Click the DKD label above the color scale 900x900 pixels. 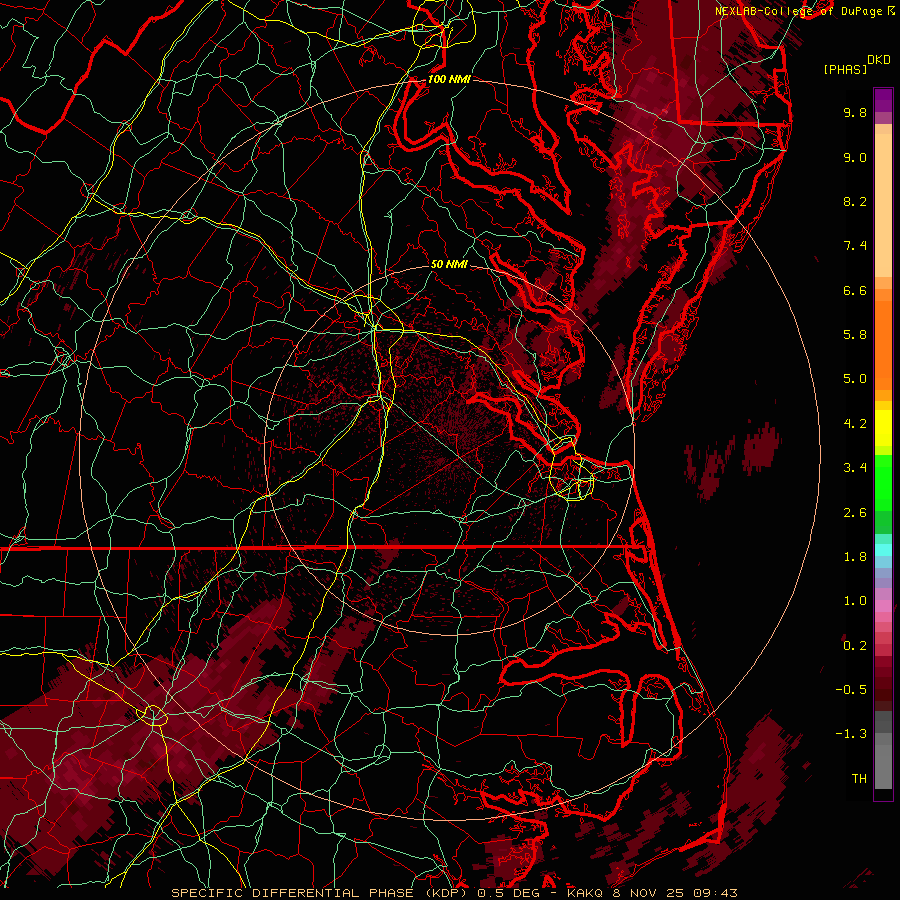click(879, 59)
